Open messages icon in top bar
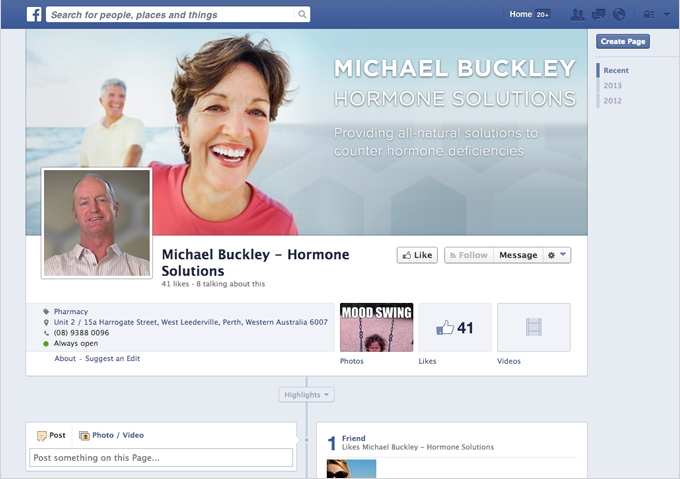 point(598,15)
